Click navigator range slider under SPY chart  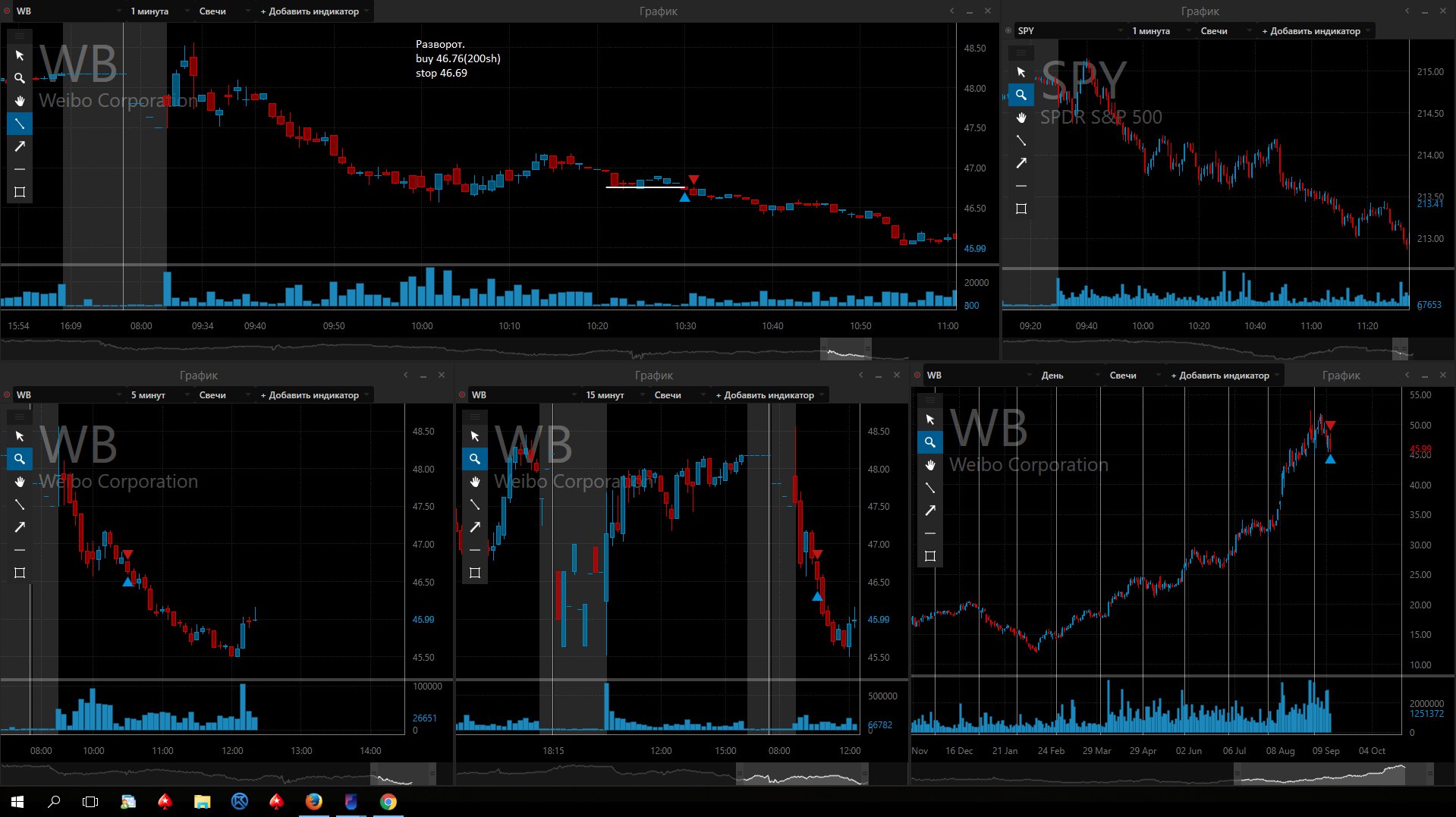tap(1401, 349)
